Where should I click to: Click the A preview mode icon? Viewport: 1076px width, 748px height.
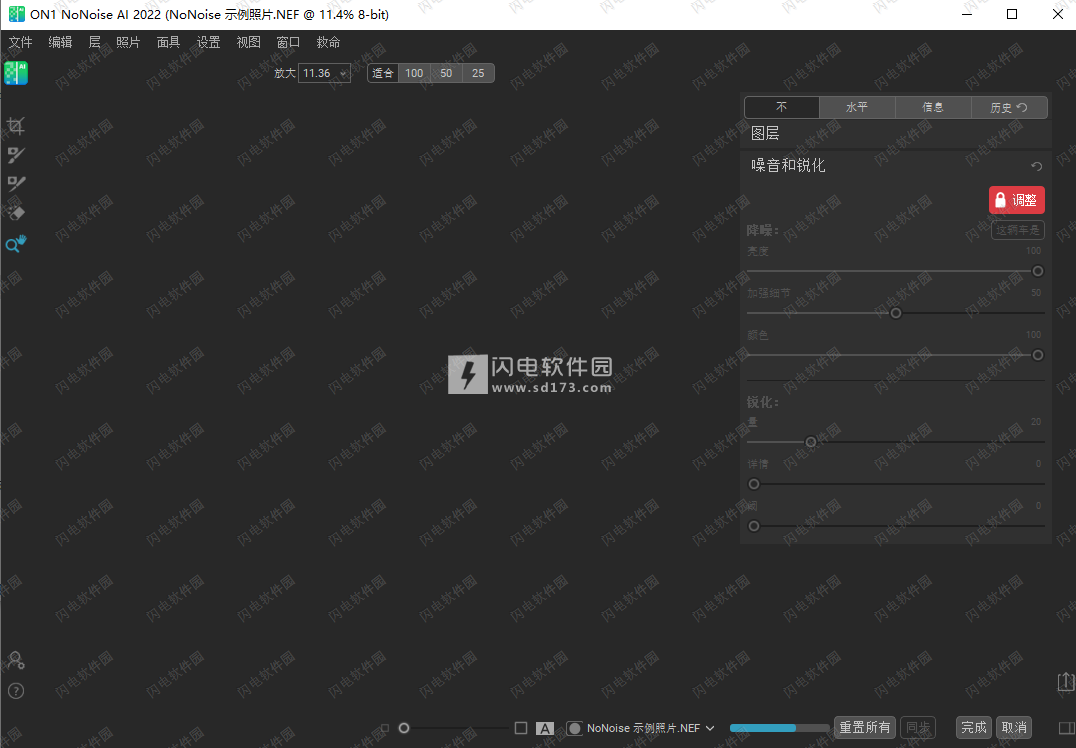coord(545,728)
